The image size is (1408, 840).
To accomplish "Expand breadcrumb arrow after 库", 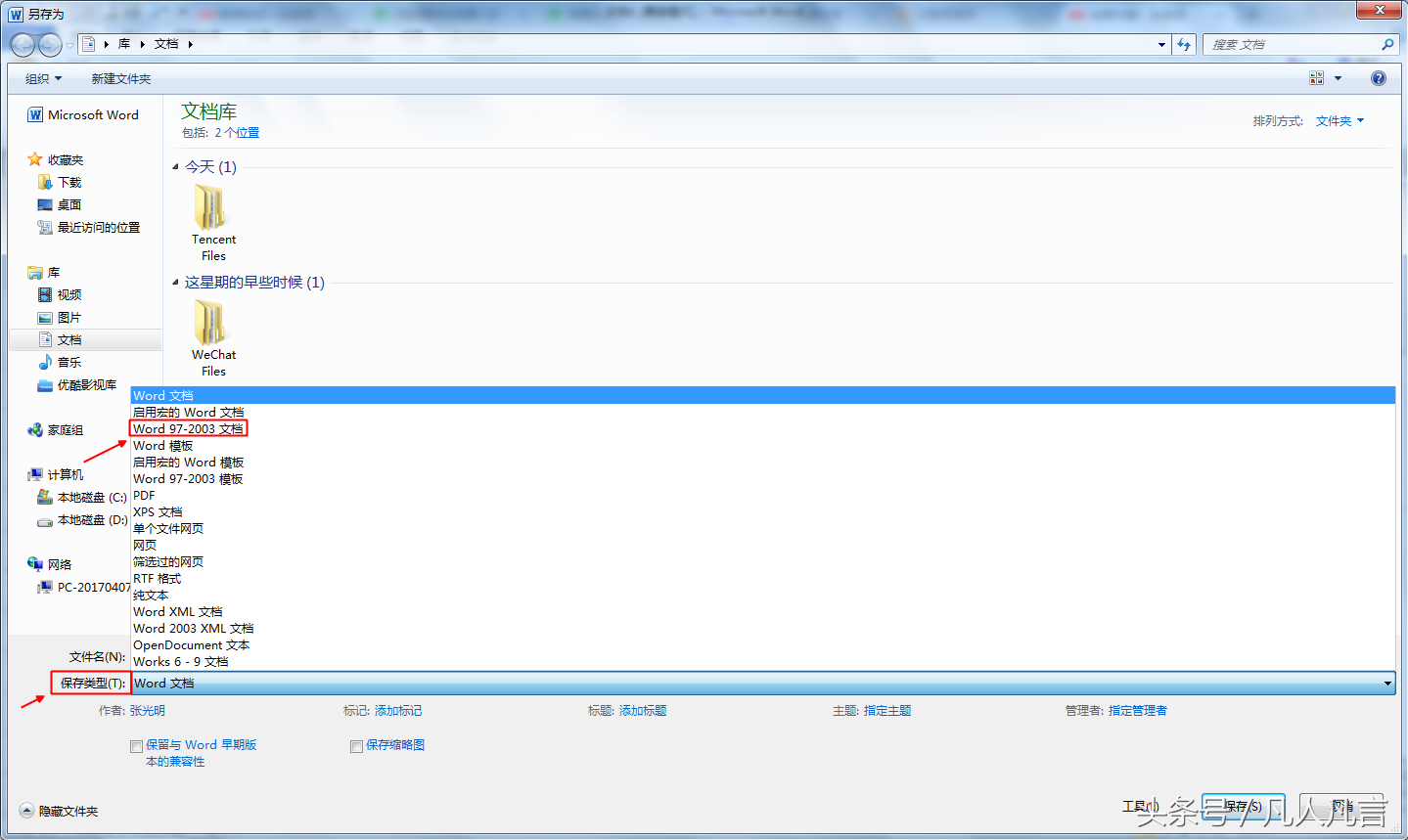I will [142, 44].
